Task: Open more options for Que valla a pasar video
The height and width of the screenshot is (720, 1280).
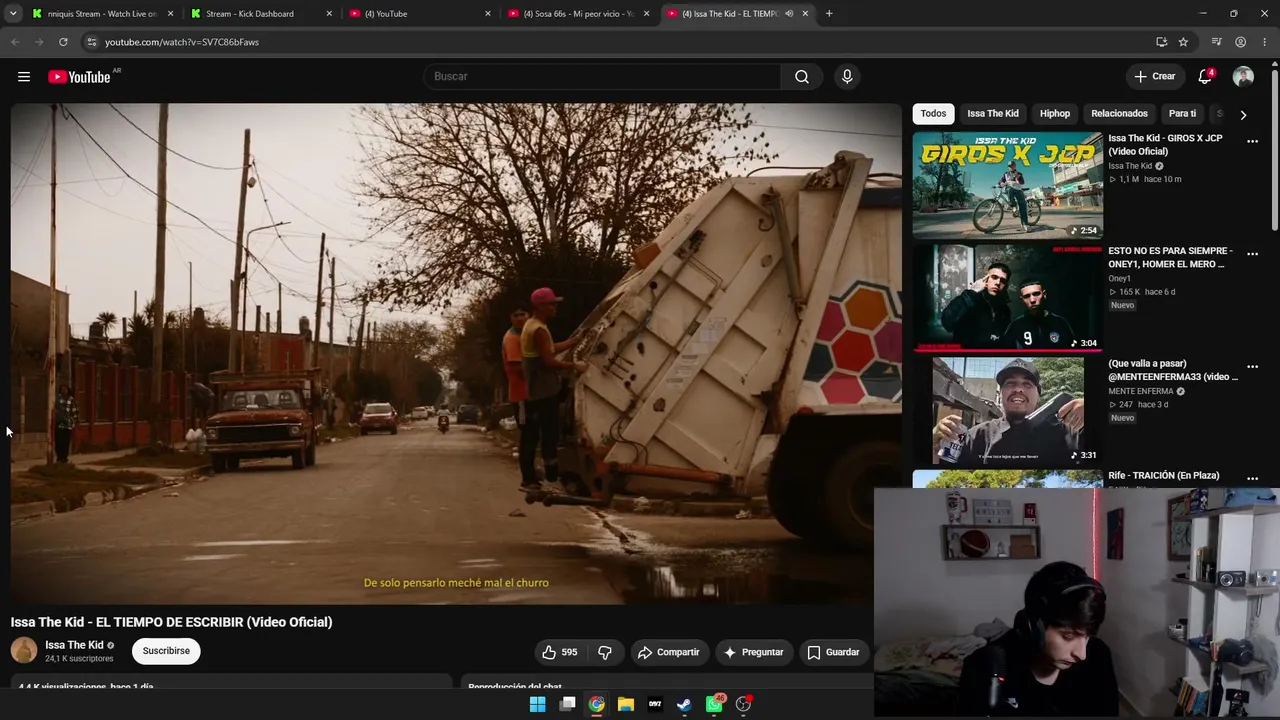Action: pos(1252,367)
